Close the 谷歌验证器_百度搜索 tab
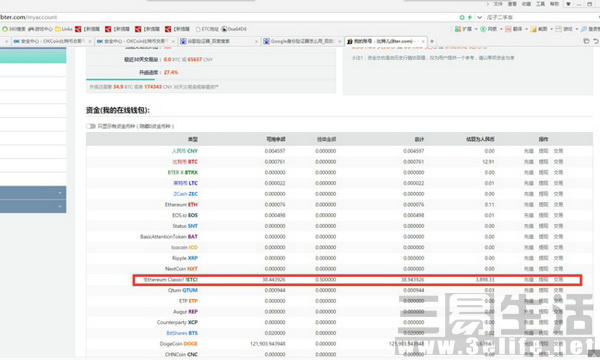This screenshot has height=360, width=600. click(x=256, y=41)
